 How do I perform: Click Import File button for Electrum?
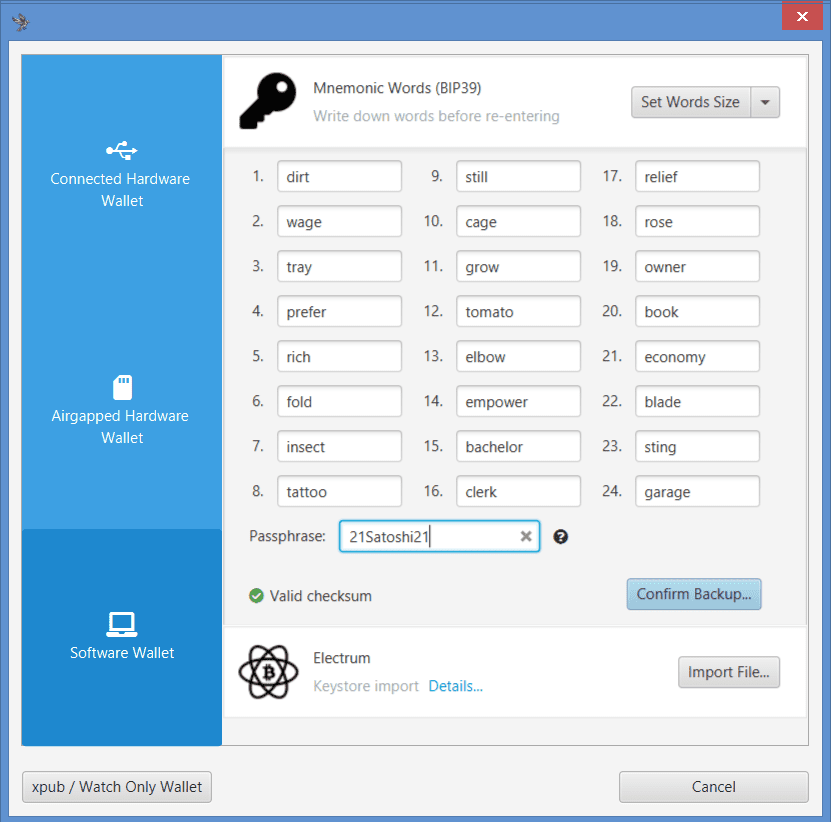729,672
